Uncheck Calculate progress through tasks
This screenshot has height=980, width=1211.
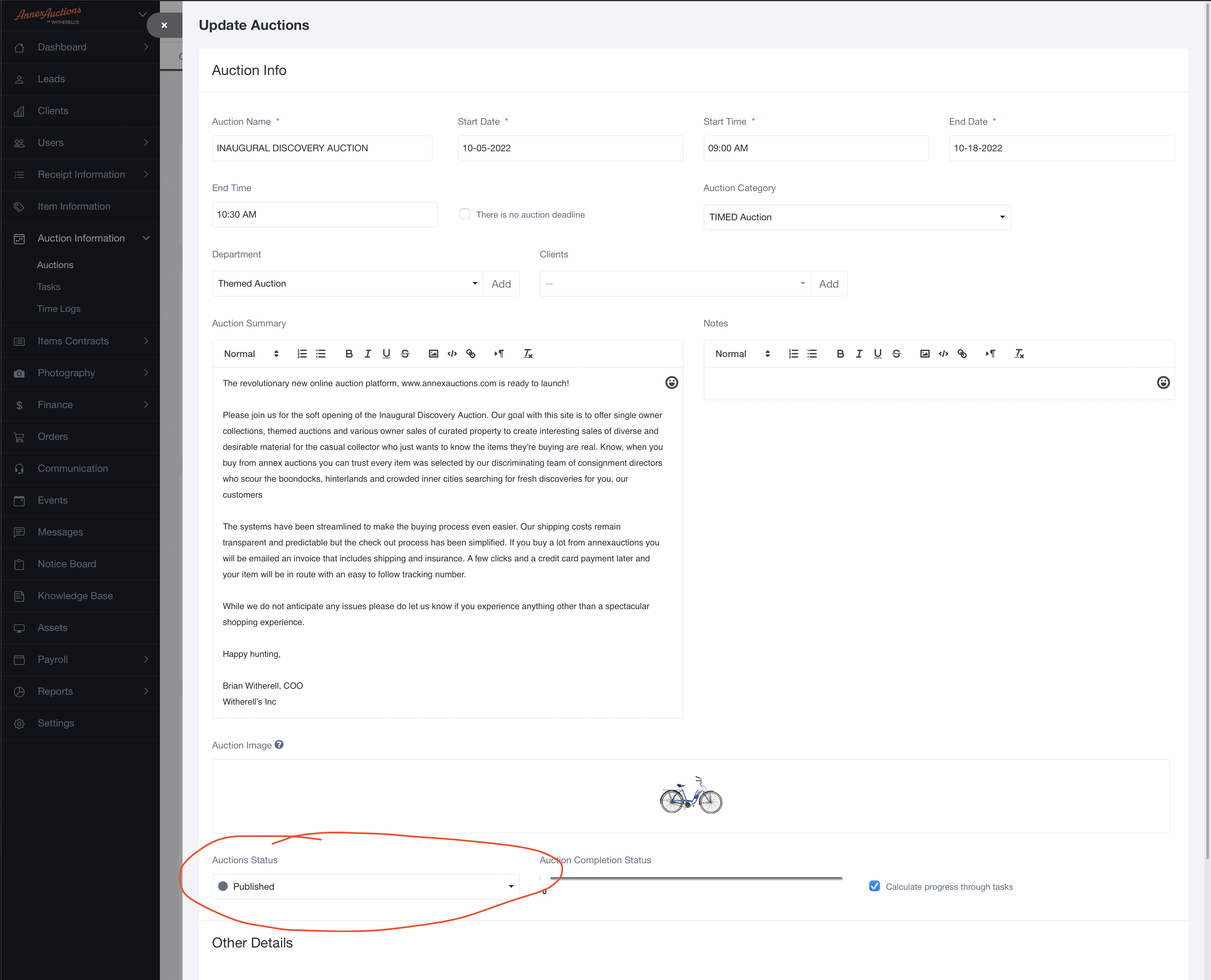point(874,886)
